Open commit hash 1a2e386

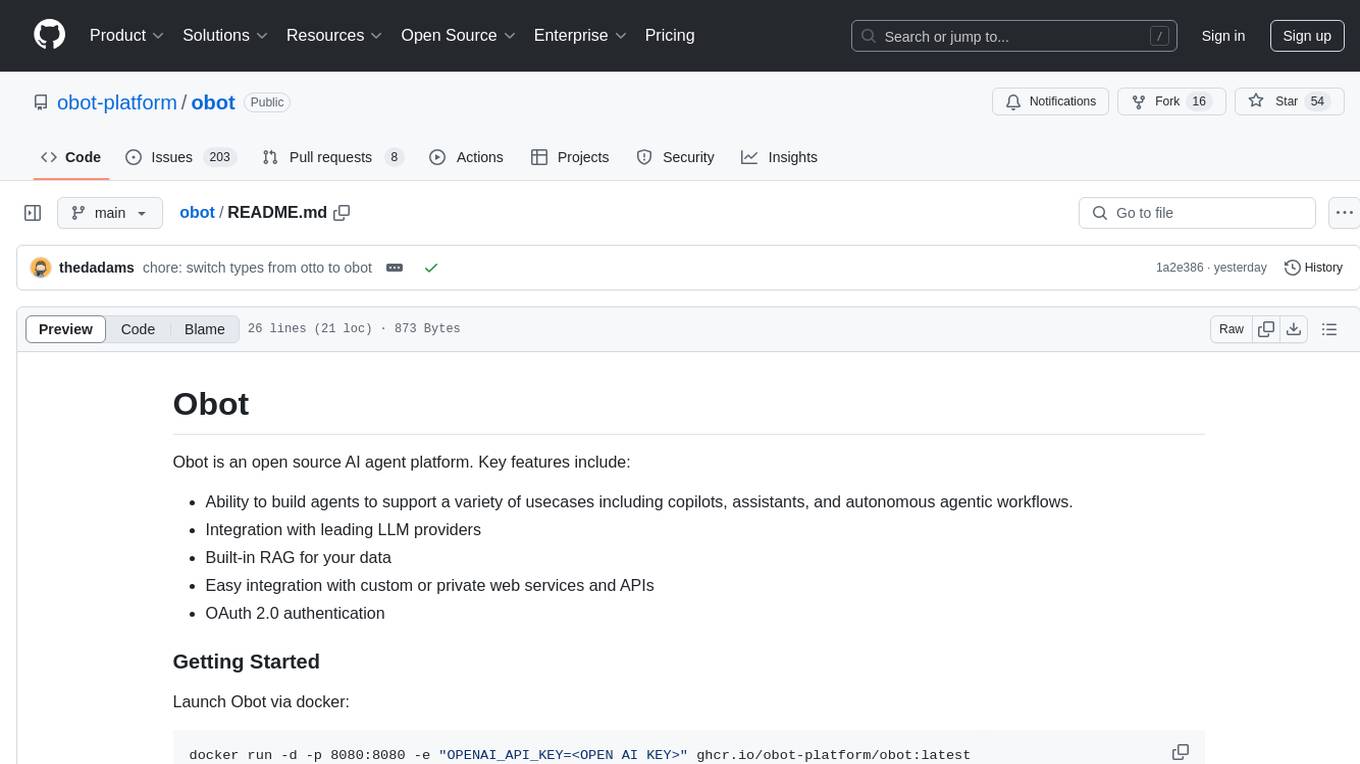click(1180, 268)
